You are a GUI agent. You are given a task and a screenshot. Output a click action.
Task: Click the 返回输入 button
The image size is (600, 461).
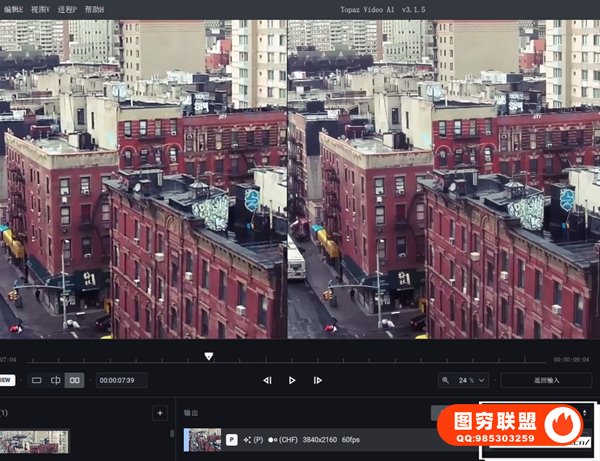click(546, 380)
